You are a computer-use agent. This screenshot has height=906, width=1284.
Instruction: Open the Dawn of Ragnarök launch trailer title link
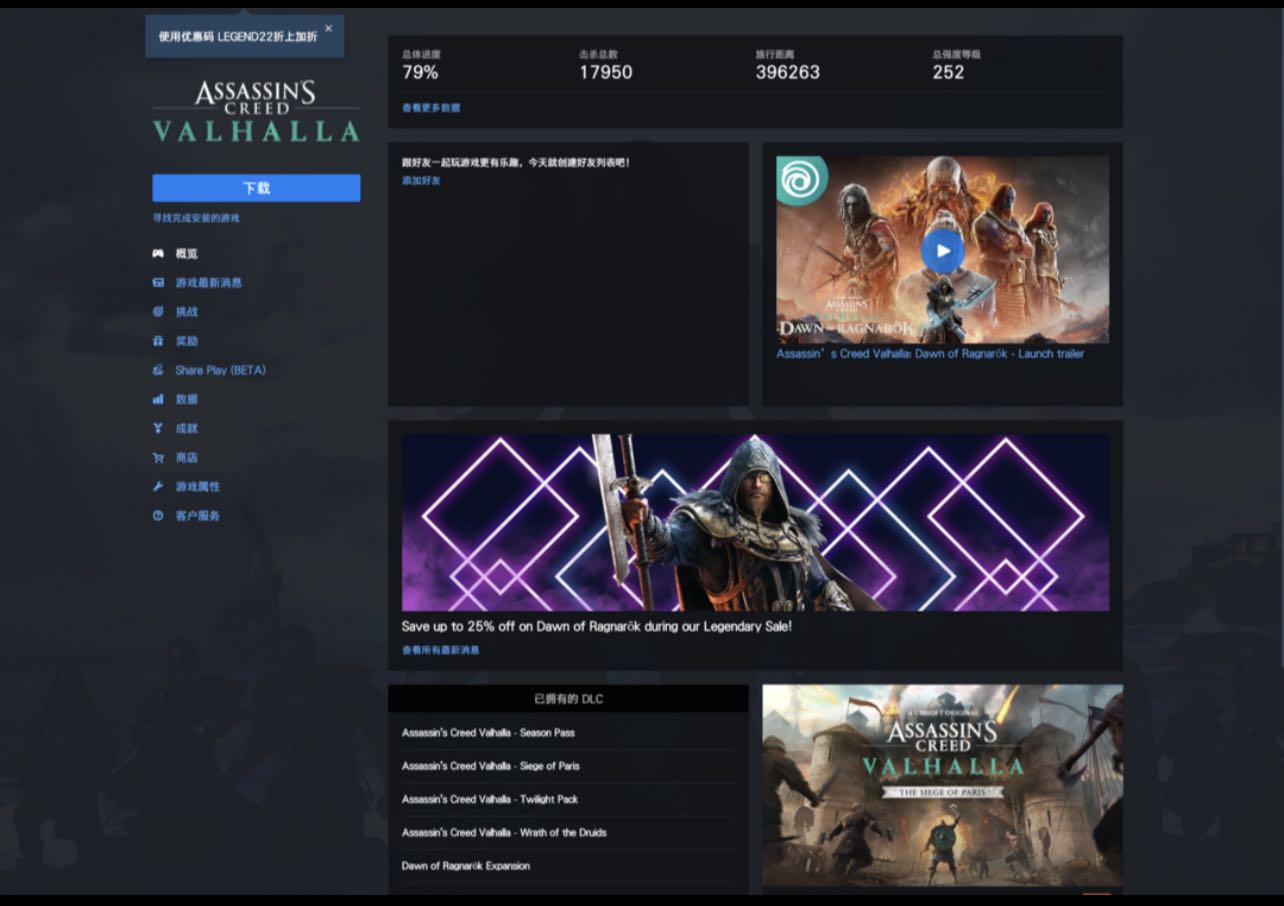pyautogui.click(x=930, y=354)
